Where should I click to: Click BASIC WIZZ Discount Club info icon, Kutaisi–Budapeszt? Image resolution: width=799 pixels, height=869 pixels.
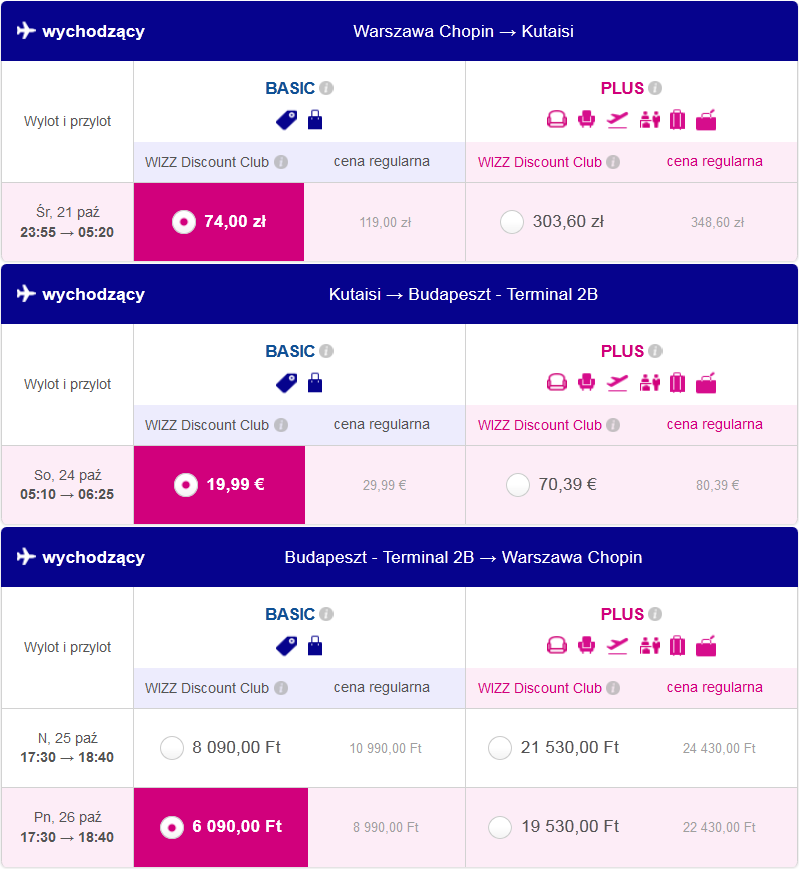tap(281, 425)
